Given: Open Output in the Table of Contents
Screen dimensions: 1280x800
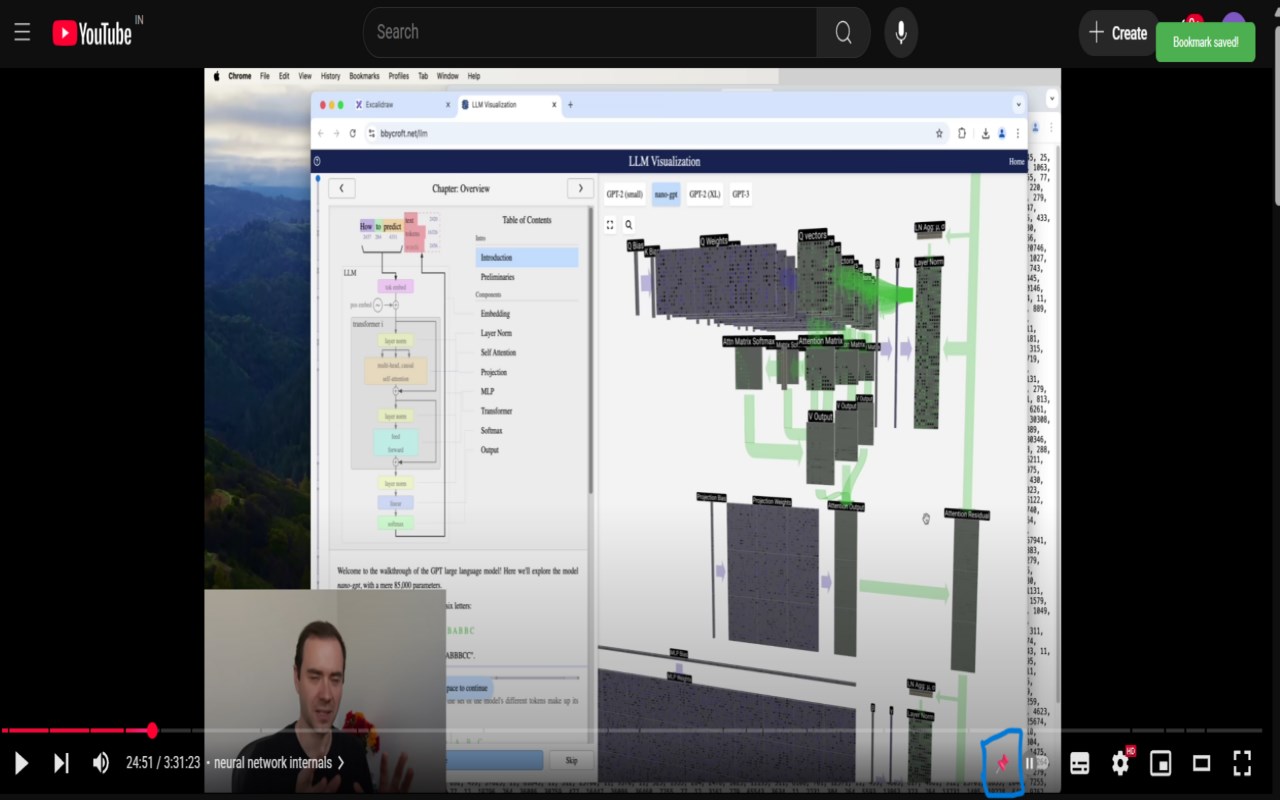Looking at the screenshot, I should (x=489, y=450).
